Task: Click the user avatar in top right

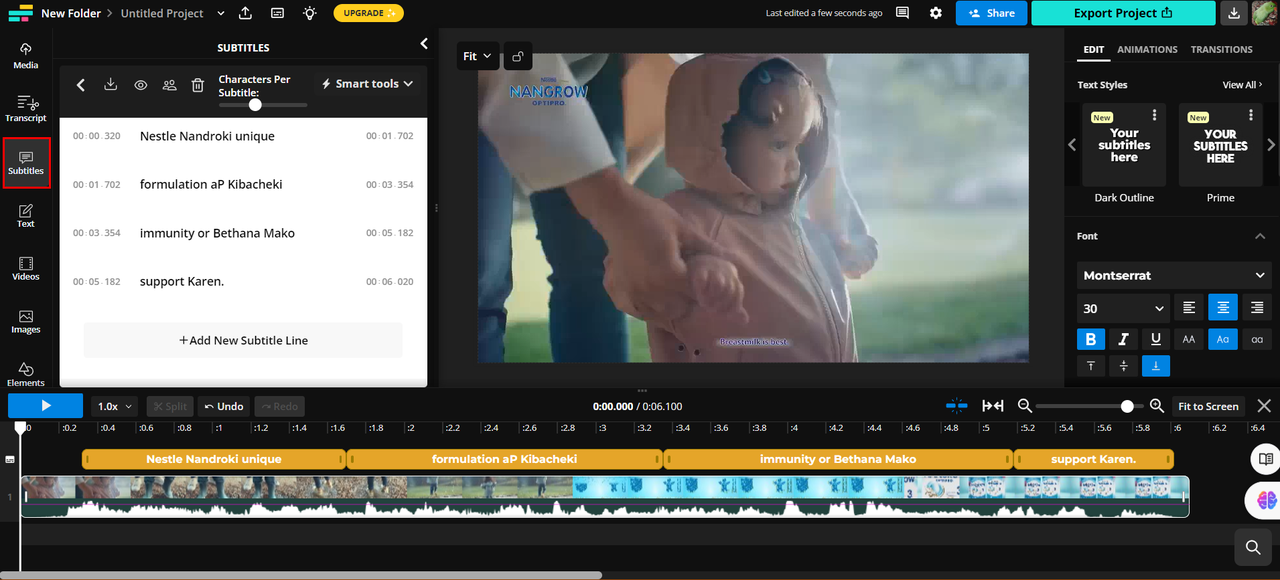Action: coord(1264,13)
